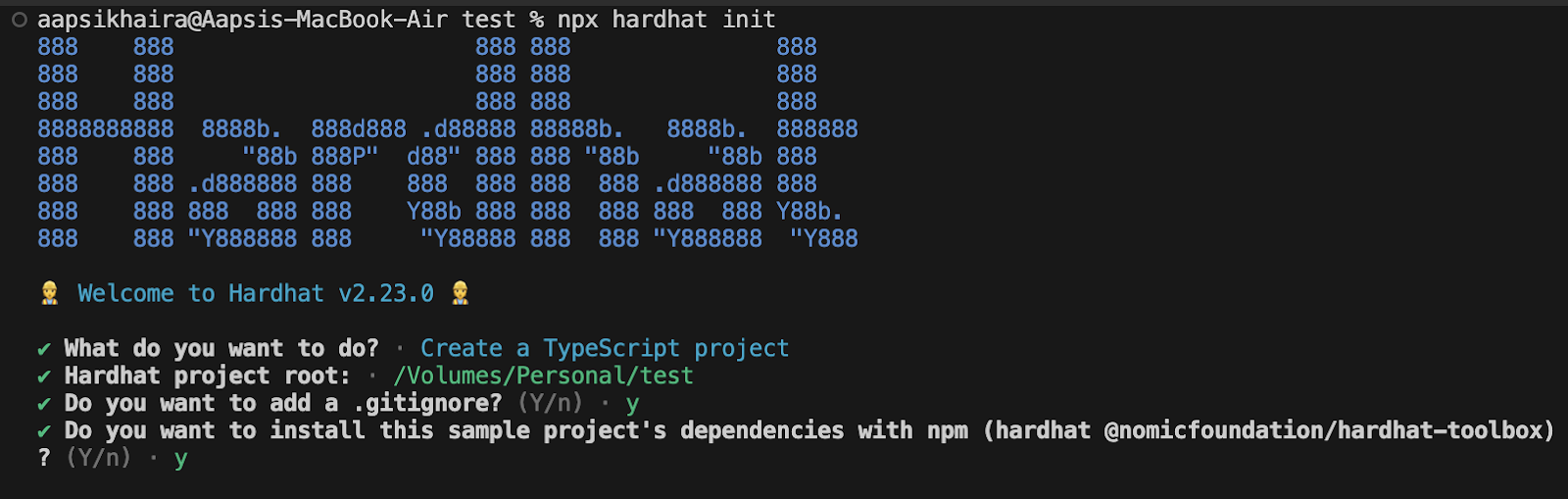Click the '@nomicfoundation/hardhat-toolbox)' text
The height and width of the screenshot is (499, 1568).
tap(1329, 430)
